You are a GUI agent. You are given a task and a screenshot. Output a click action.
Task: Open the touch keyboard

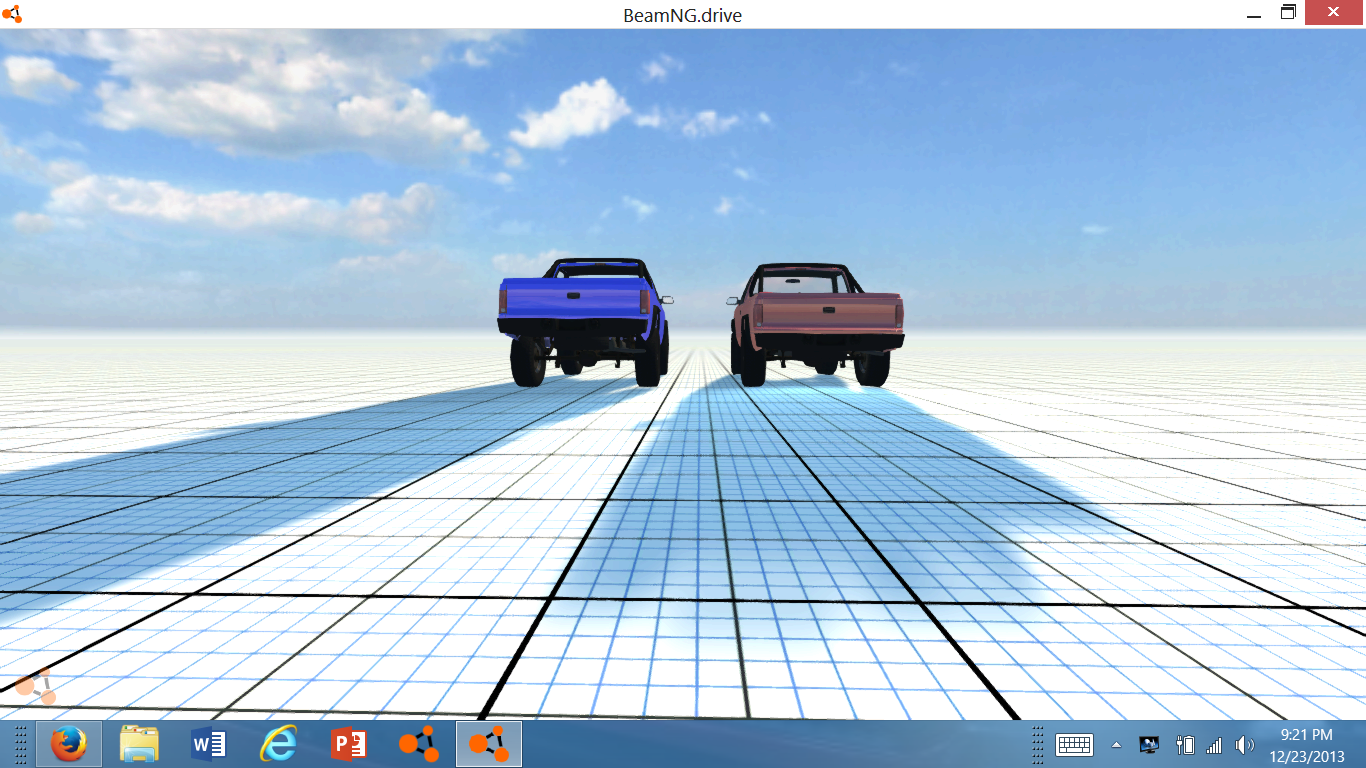[x=1074, y=745]
